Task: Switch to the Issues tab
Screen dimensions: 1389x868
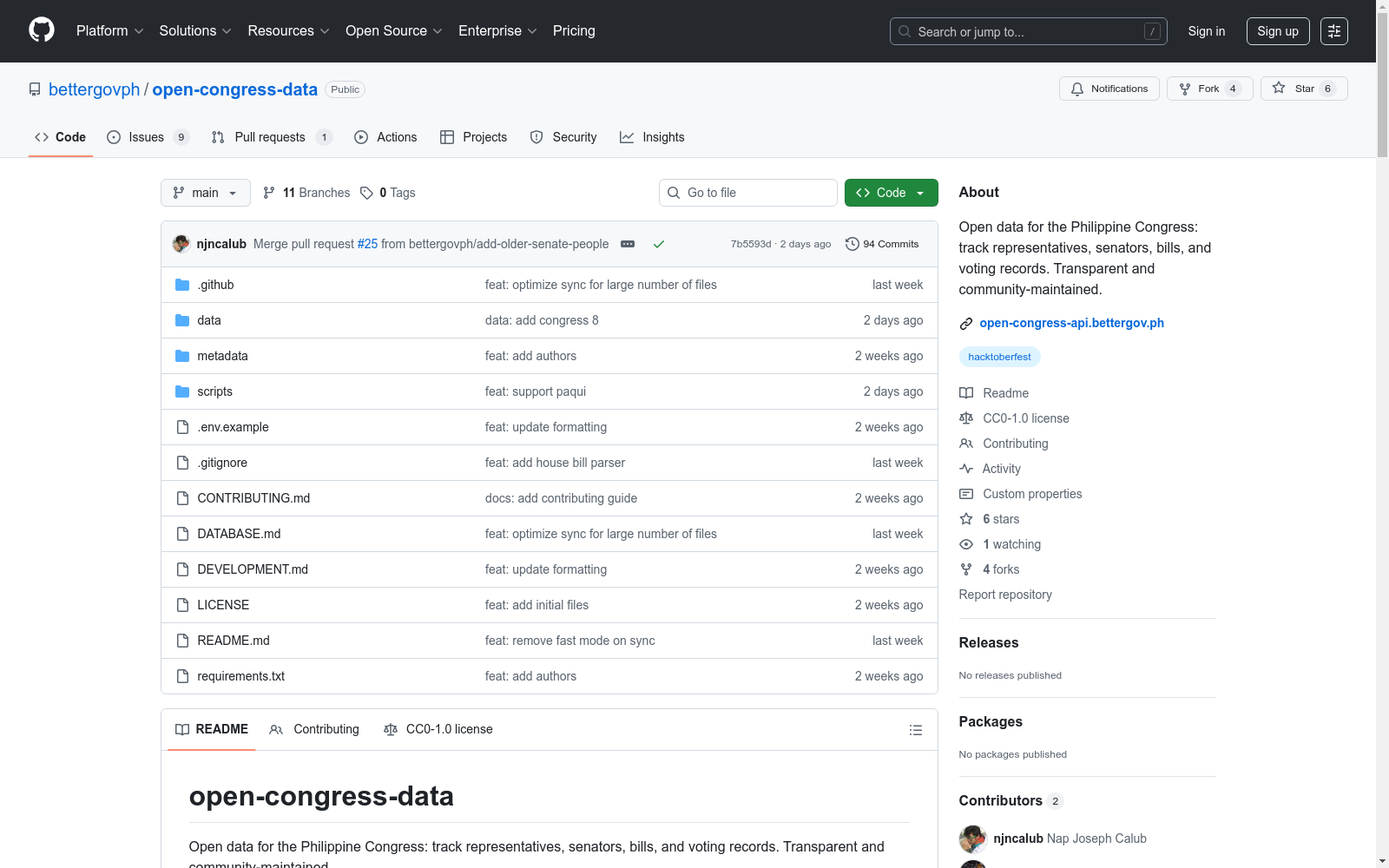Action: pos(148,137)
